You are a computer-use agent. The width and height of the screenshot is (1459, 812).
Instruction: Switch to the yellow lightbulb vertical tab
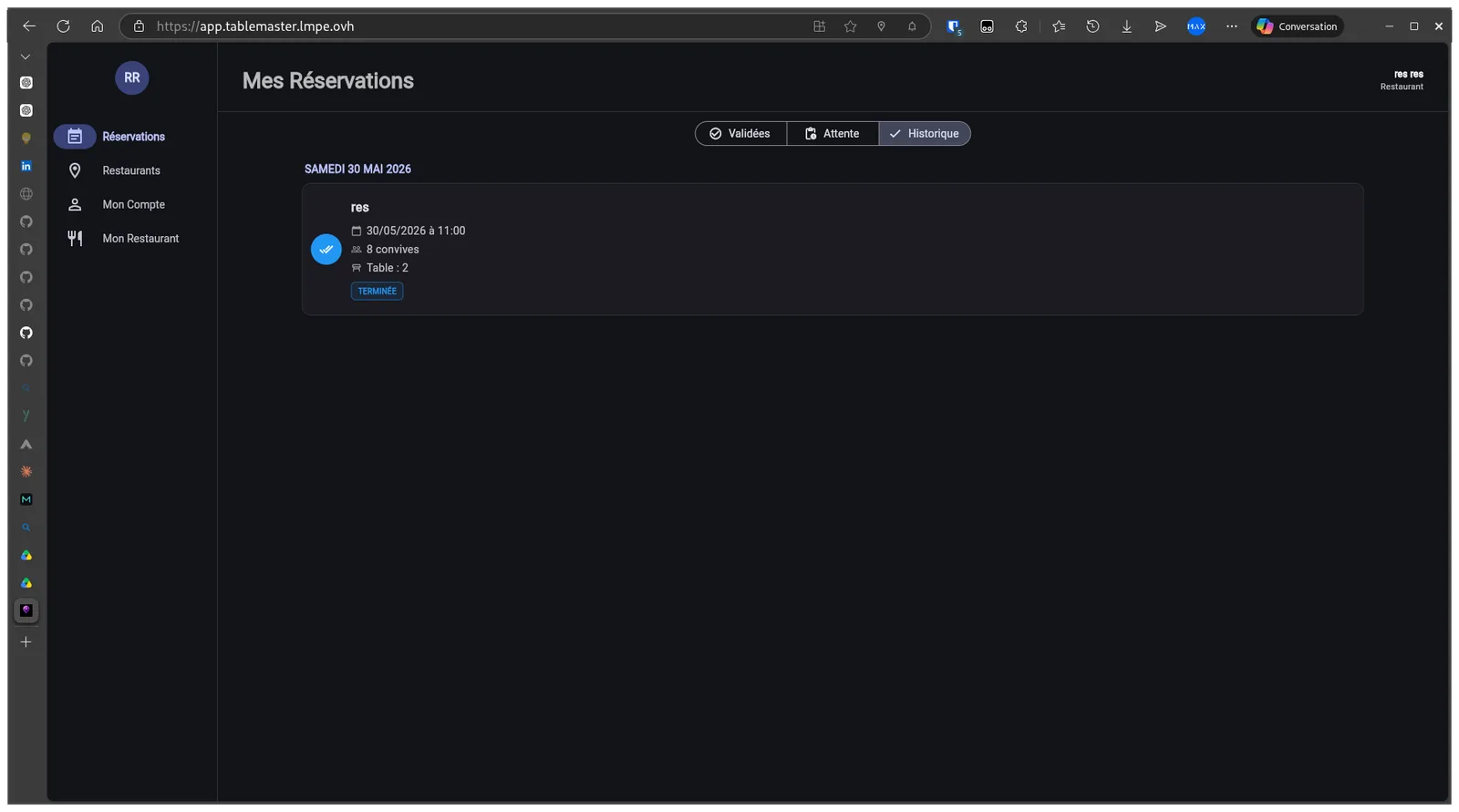click(x=26, y=139)
